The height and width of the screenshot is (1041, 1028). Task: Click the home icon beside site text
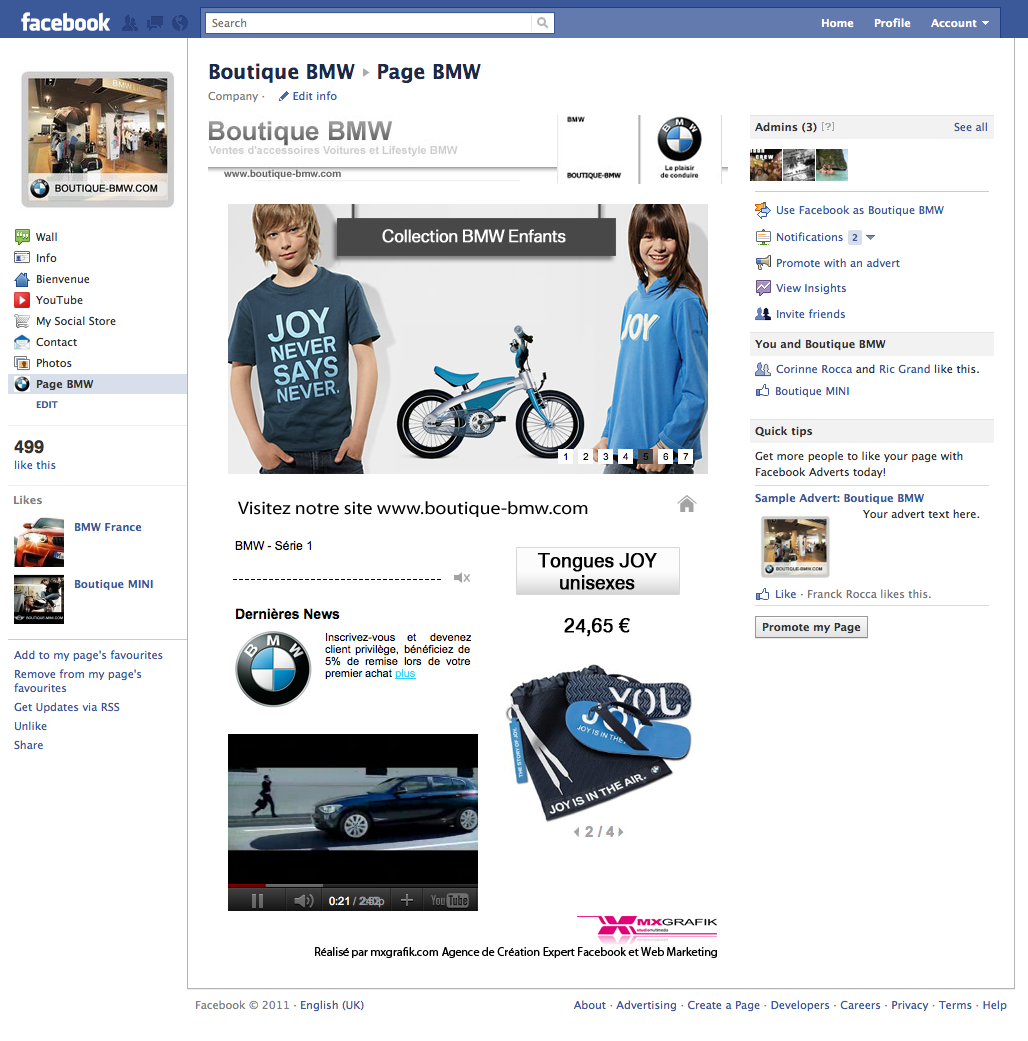click(687, 504)
